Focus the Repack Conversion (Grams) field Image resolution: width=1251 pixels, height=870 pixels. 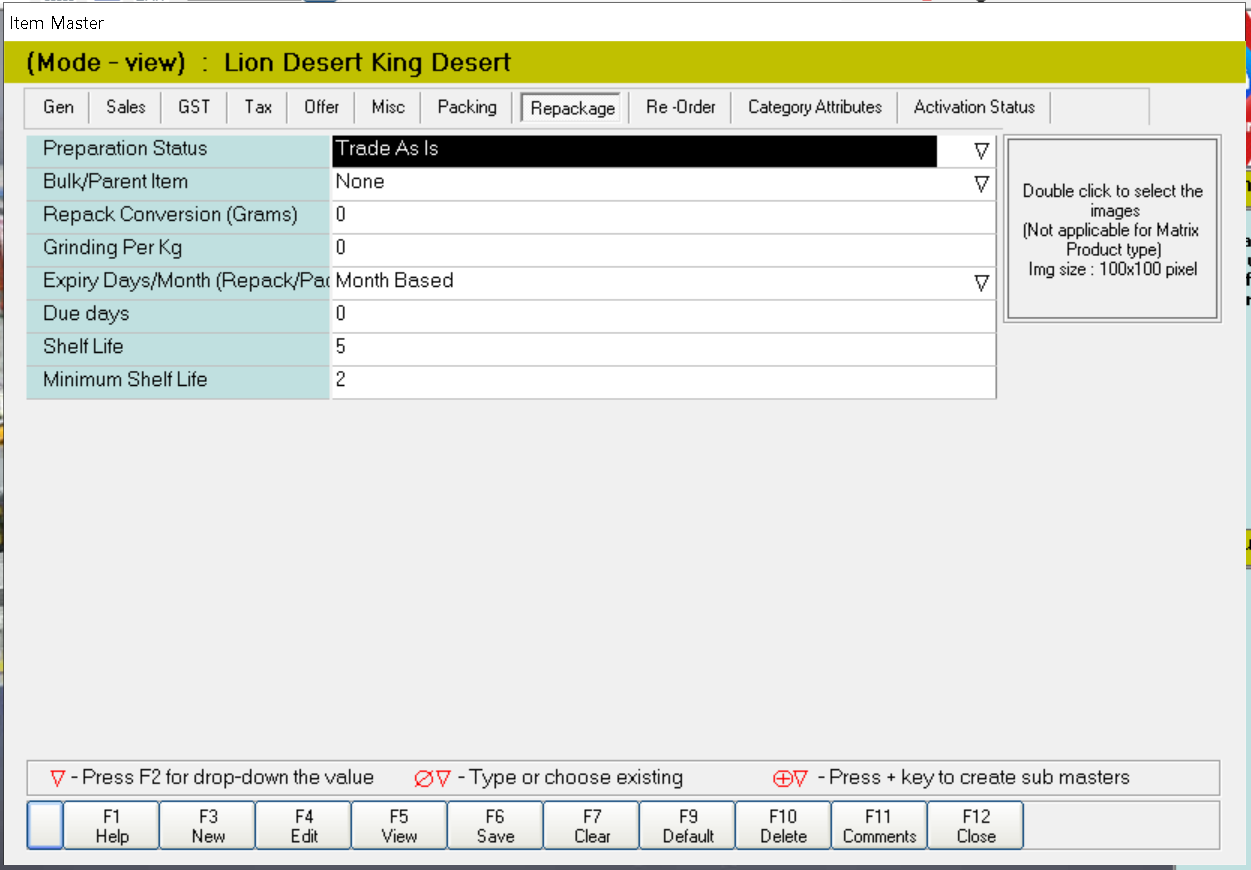[663, 217]
